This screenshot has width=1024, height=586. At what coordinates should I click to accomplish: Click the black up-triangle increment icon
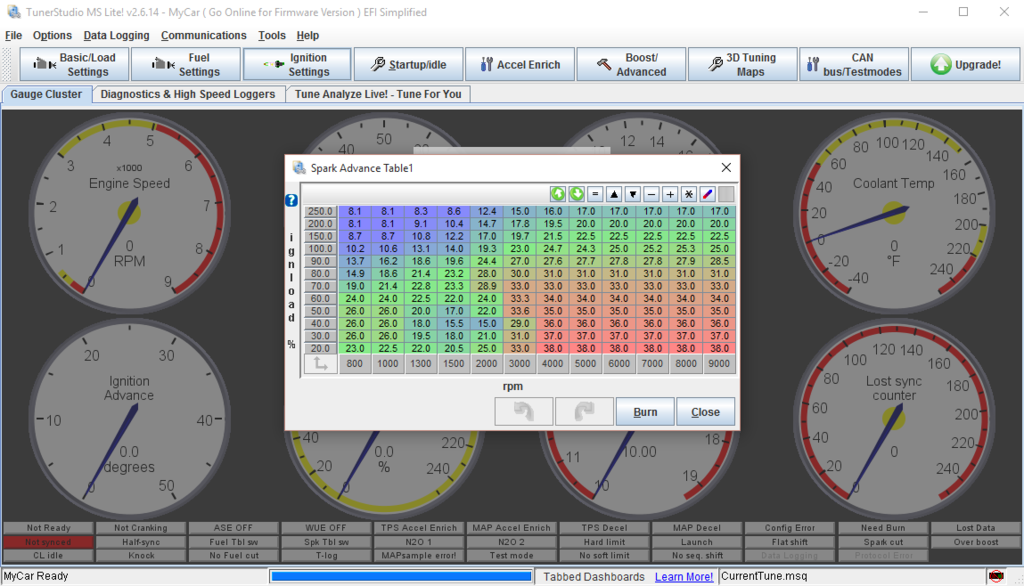614,194
